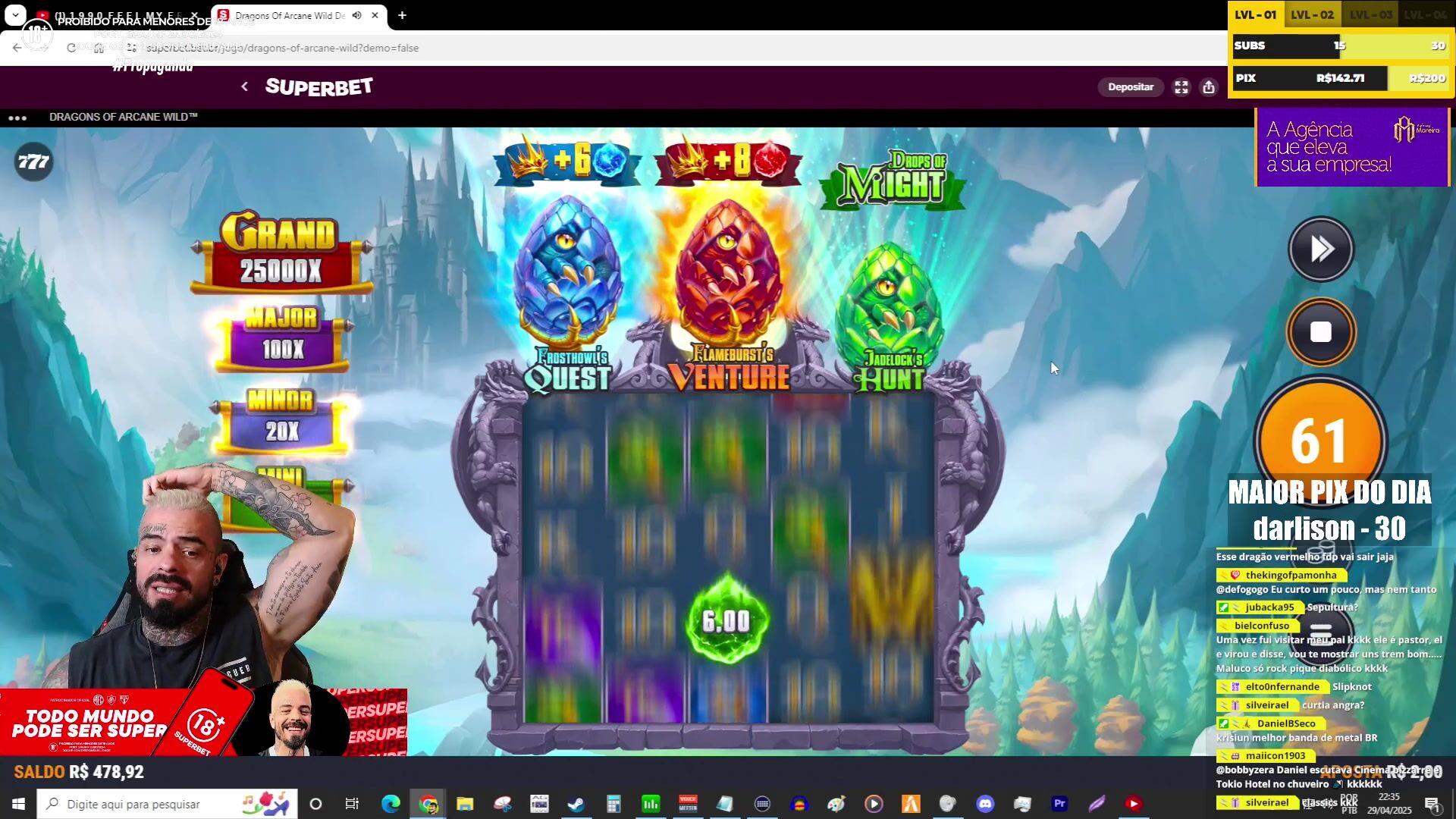The height and width of the screenshot is (819, 1456).
Task: Open a new browser tab
Action: point(402,15)
